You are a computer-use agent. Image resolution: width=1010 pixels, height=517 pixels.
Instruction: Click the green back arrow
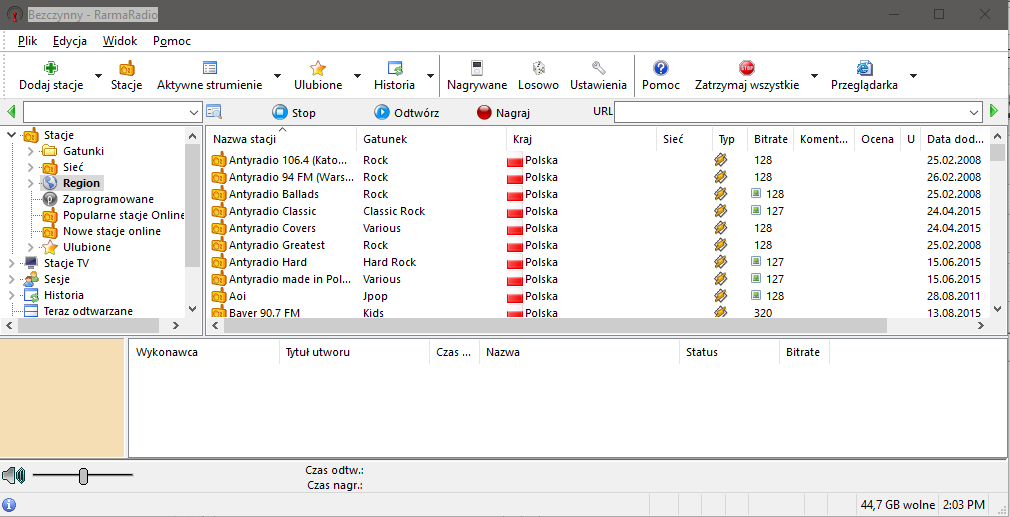[x=11, y=112]
